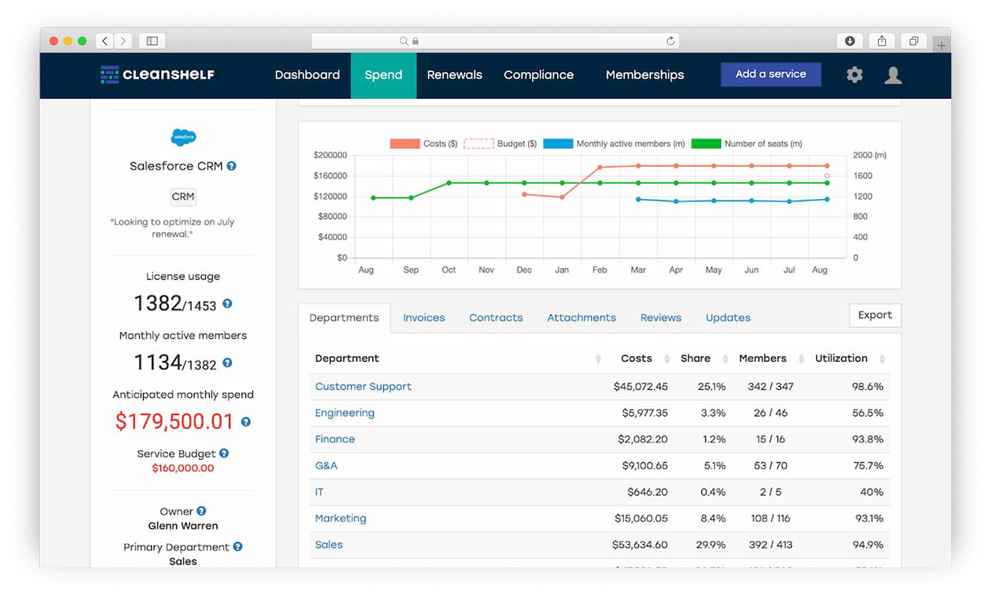Click the Cleanshelf logo
Screen dimensions: 990x594
click(x=157, y=74)
